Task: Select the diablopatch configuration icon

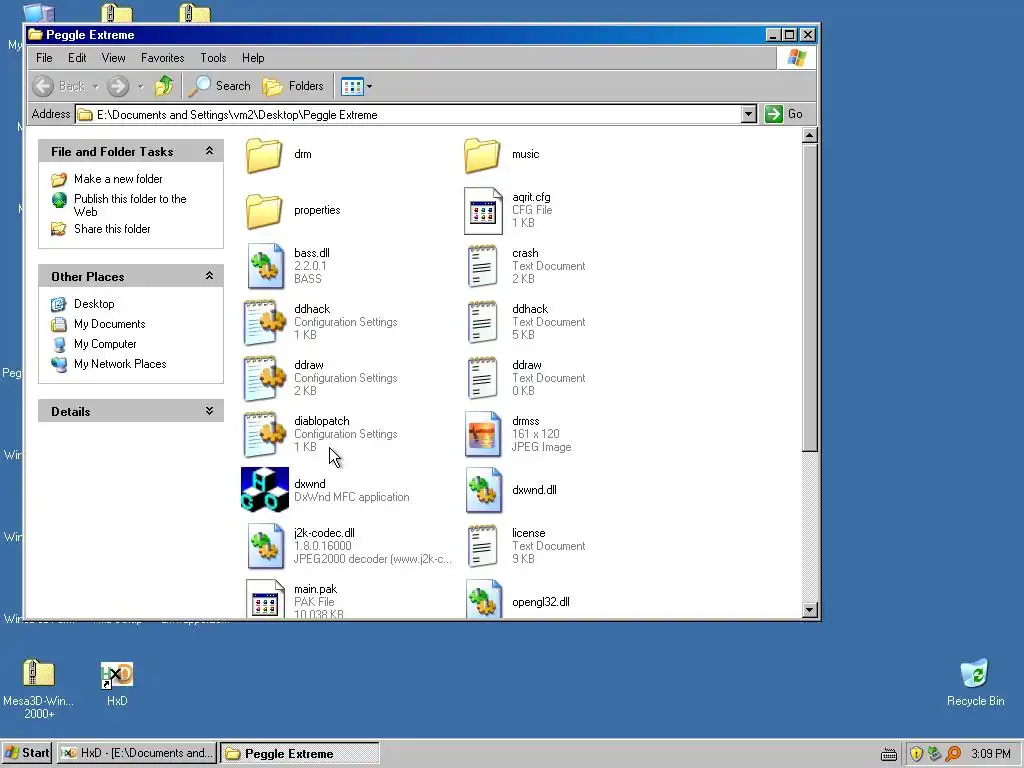Action: (x=264, y=434)
